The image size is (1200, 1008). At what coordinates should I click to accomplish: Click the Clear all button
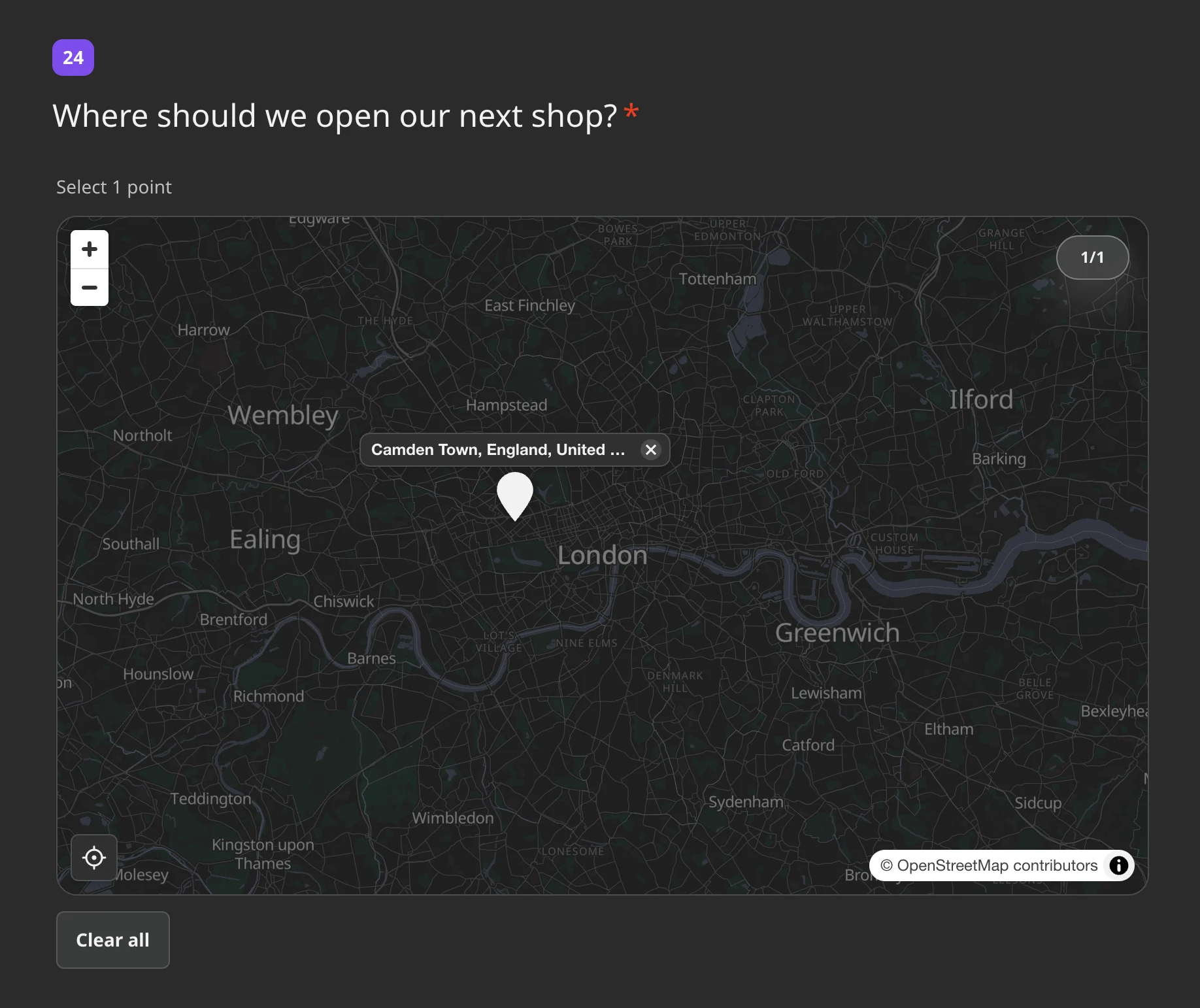tap(113, 940)
